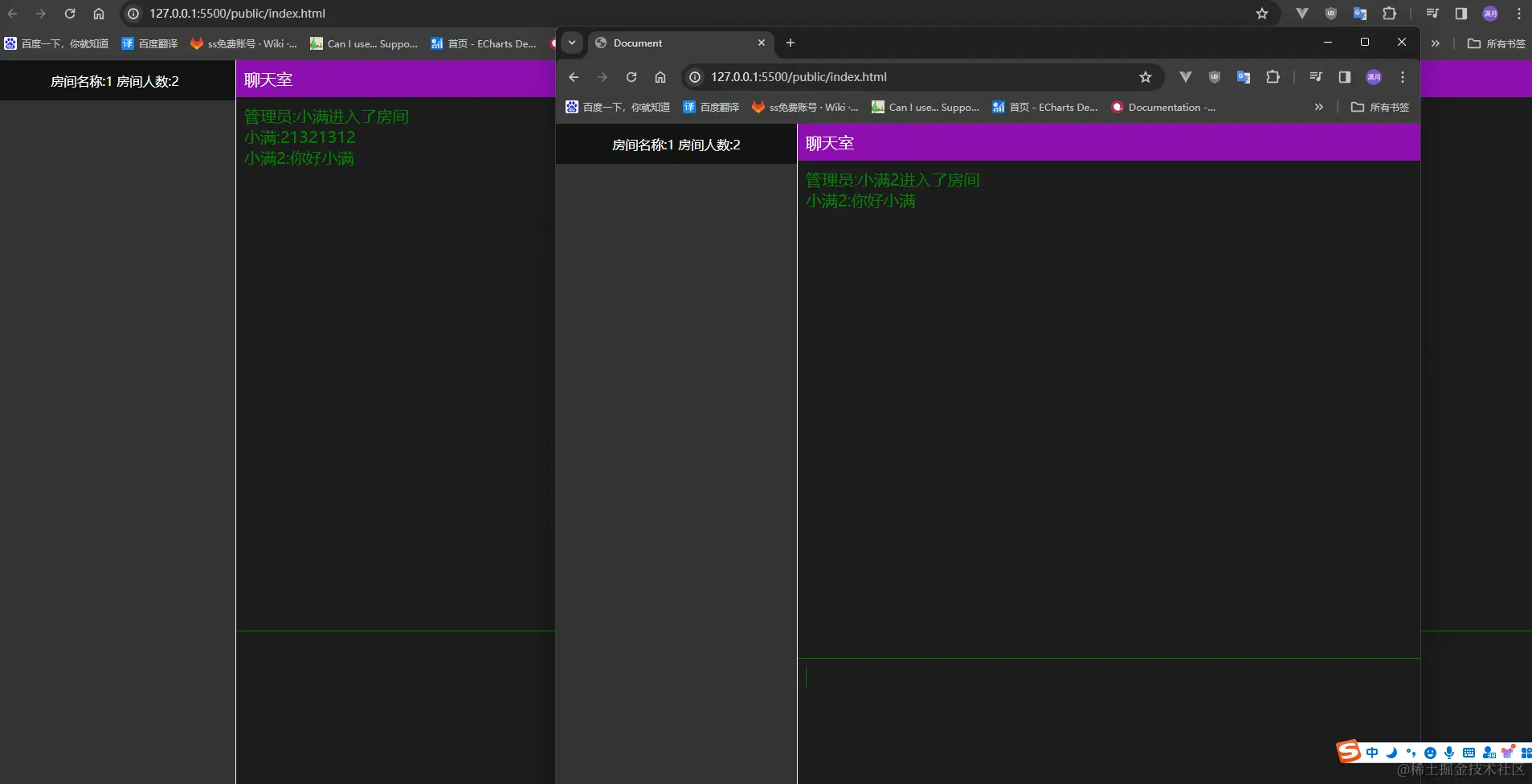Select room 房间名称:1 in the front window
Screen dimensions: 1532x784
coord(676,145)
